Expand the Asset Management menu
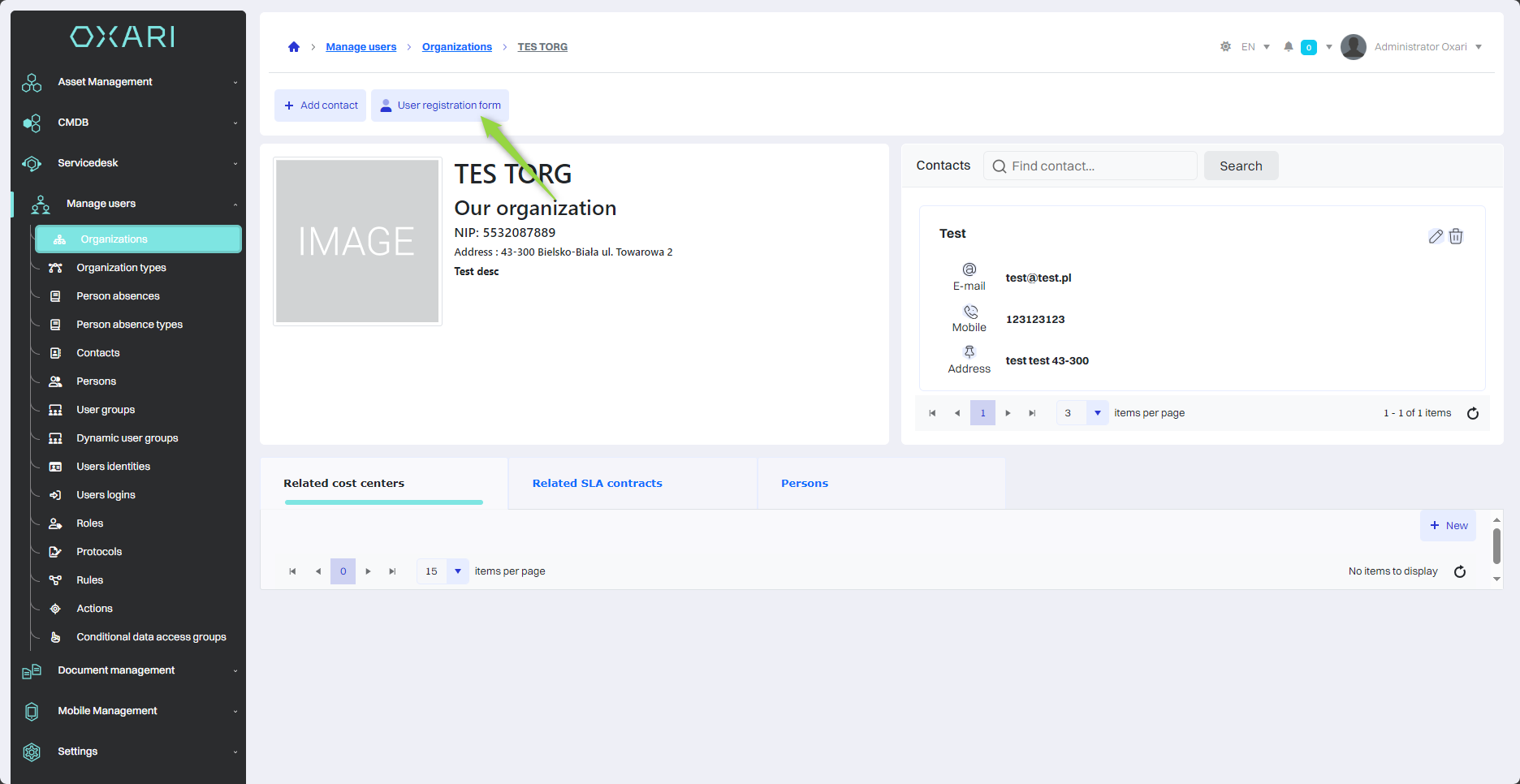The height and width of the screenshot is (784, 1520). click(x=130, y=82)
